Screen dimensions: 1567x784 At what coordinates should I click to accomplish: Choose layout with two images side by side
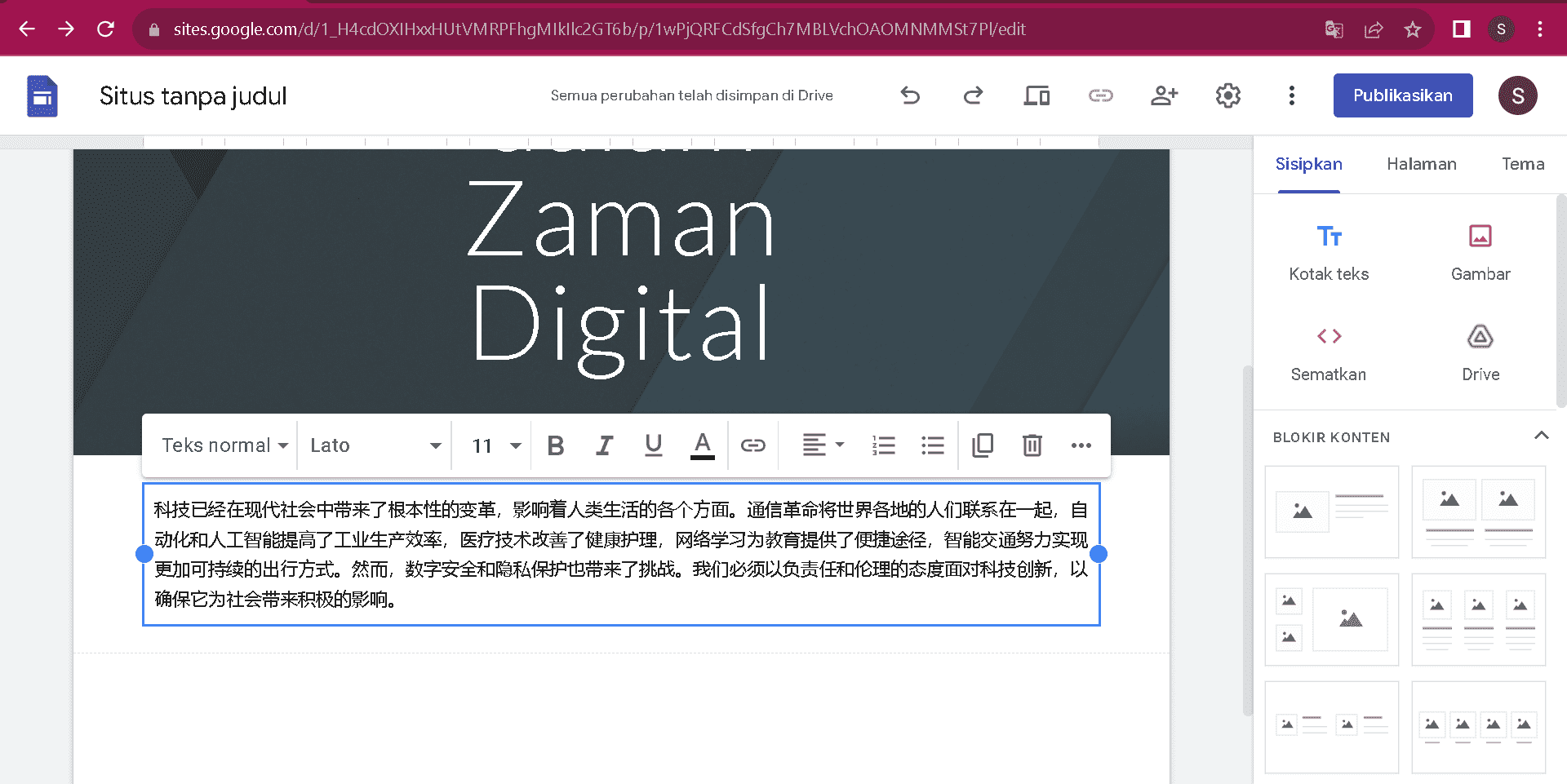(x=1479, y=512)
